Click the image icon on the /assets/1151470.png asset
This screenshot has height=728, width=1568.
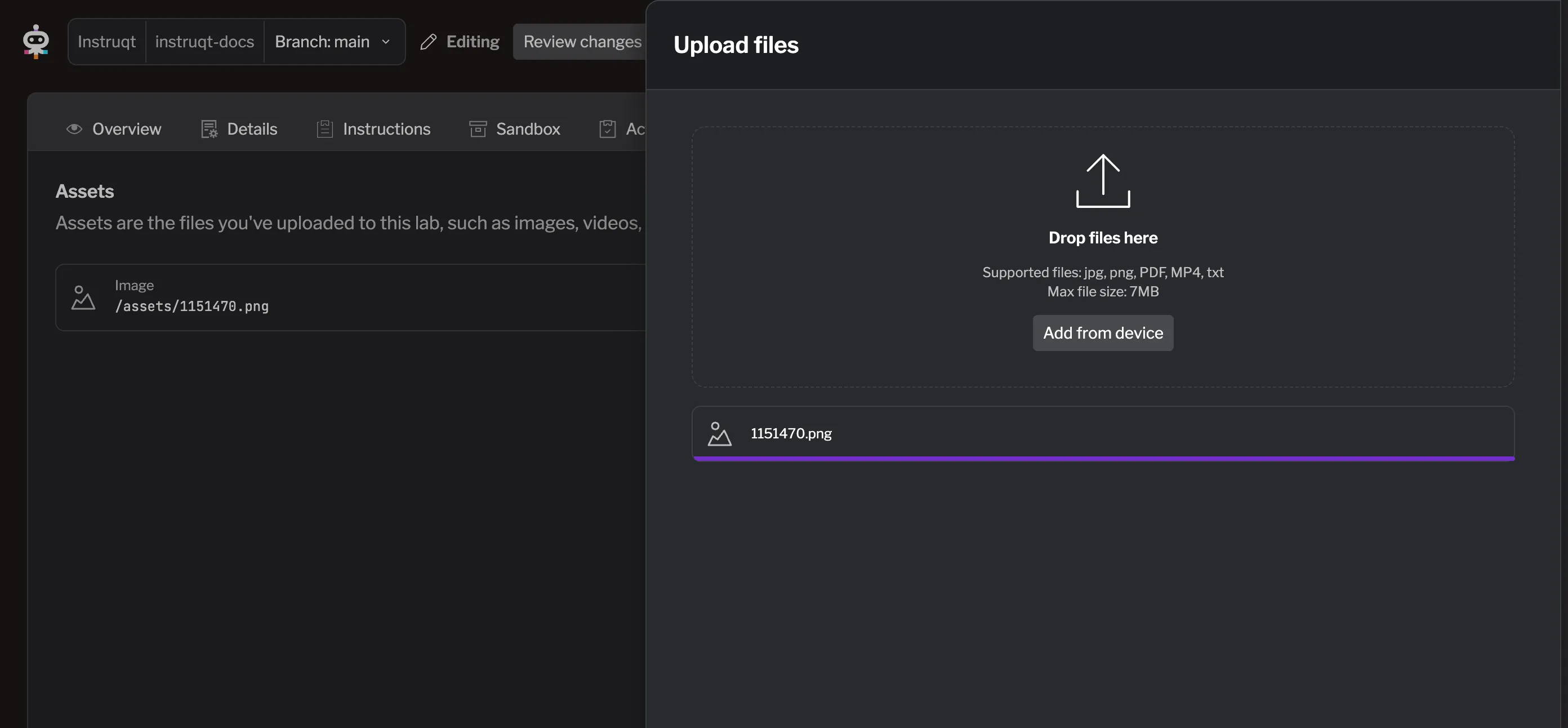tap(83, 298)
